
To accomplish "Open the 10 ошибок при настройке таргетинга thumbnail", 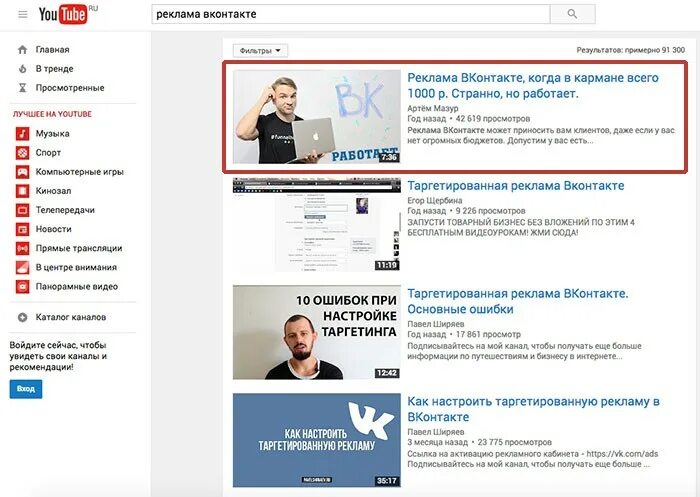I will (317, 332).
